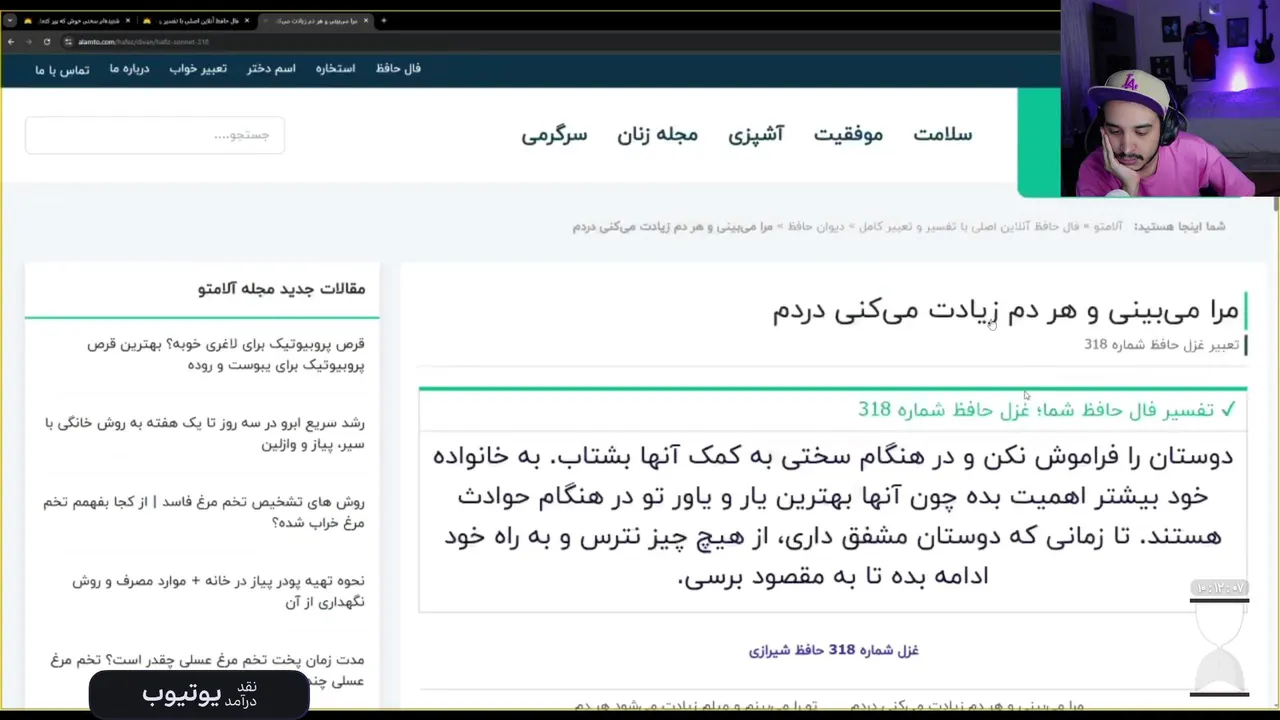Close the active tab 'مرا می‌بینی و هر دم زیادت'
This screenshot has height=720, width=1280.
[366, 20]
